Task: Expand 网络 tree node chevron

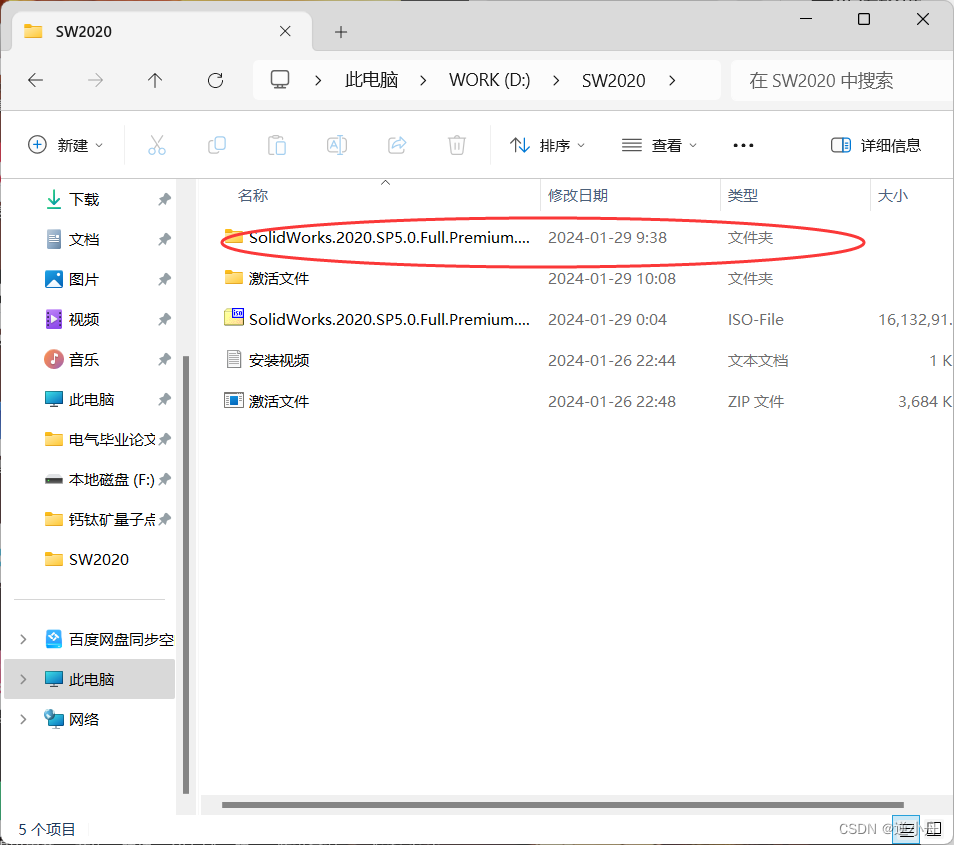Action: click(x=23, y=720)
